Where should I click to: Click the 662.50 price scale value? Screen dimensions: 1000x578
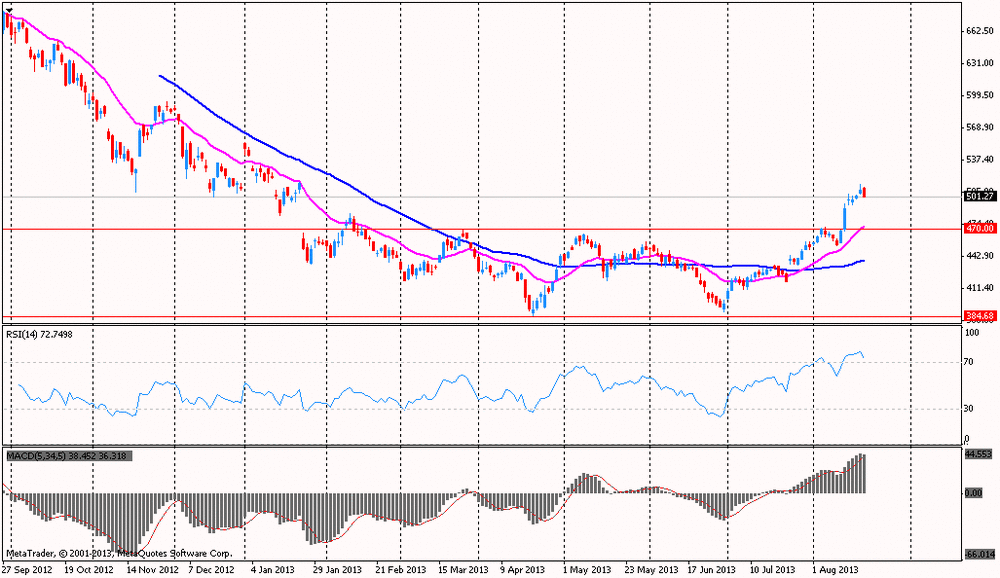980,31
